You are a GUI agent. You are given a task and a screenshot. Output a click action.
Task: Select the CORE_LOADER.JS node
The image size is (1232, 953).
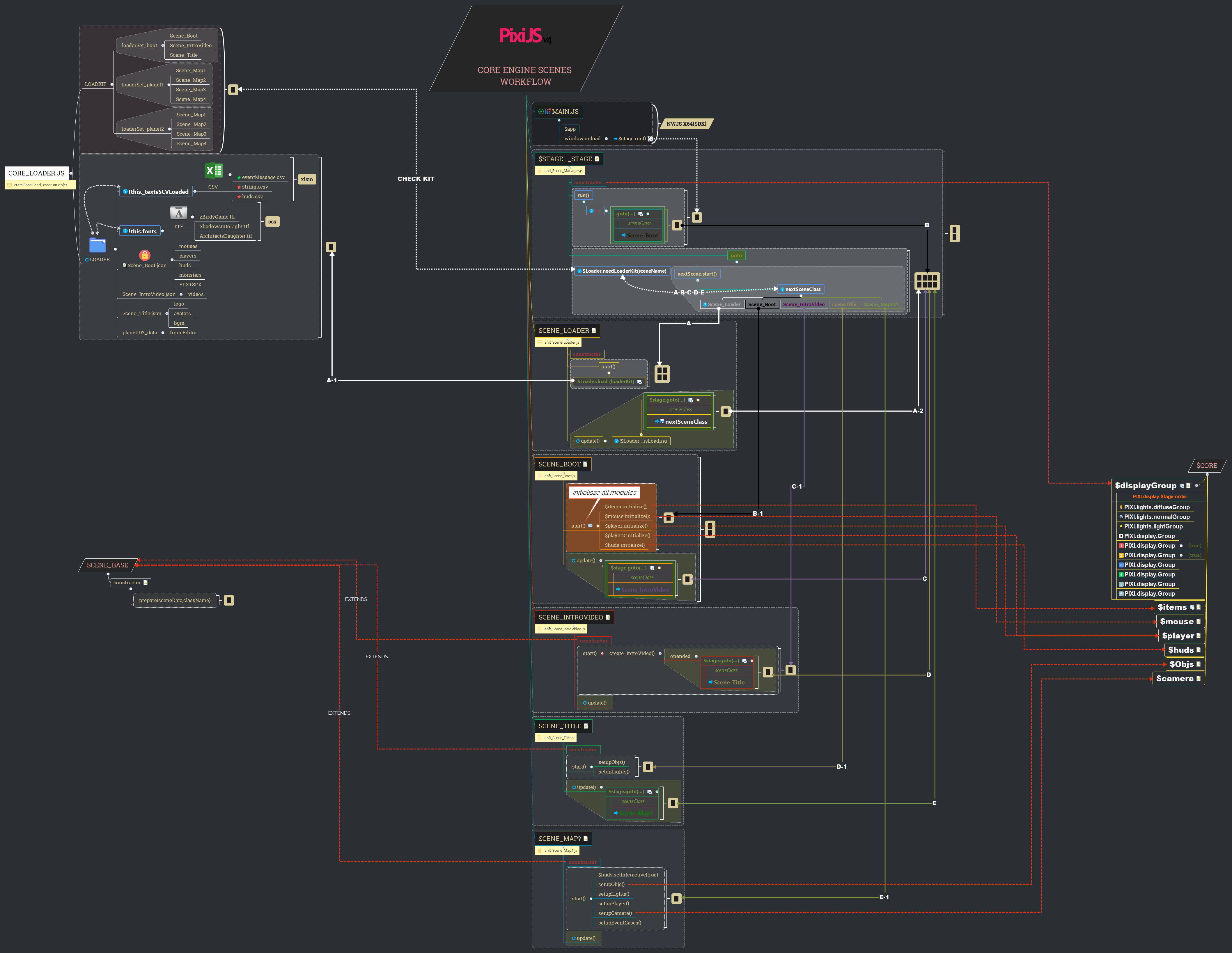tap(37, 173)
